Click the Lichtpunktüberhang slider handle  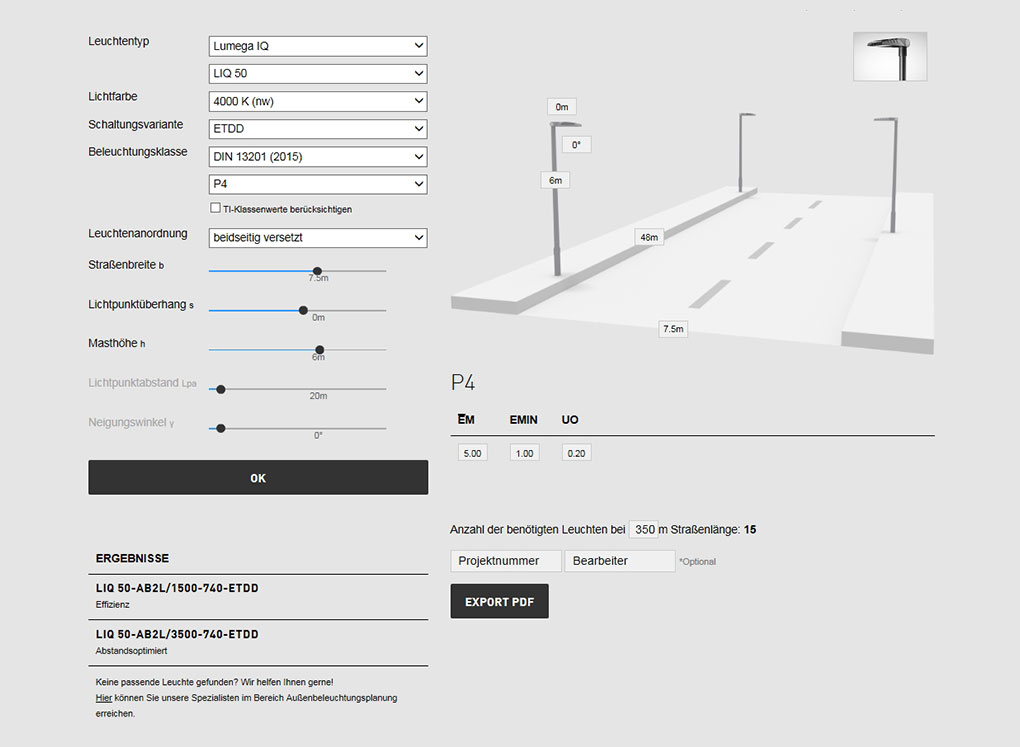click(303, 310)
